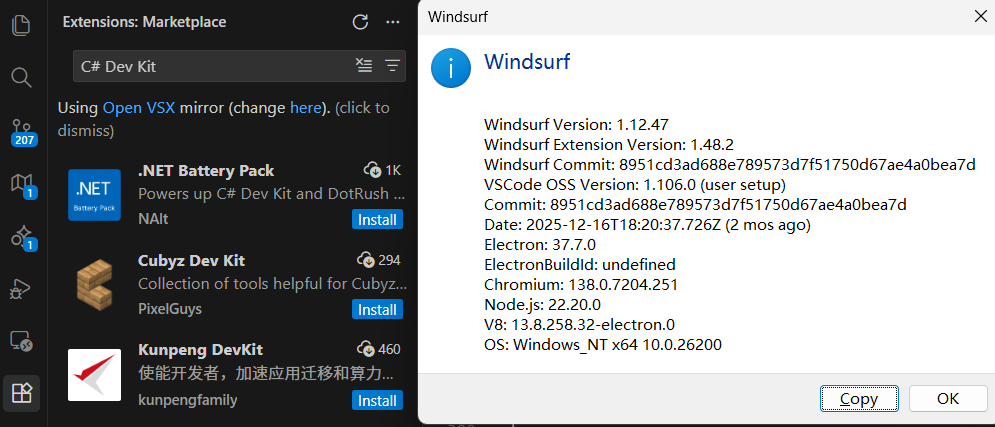Screen dimensions: 995x427
Task: Clear extensions search results
Action: click(364, 66)
